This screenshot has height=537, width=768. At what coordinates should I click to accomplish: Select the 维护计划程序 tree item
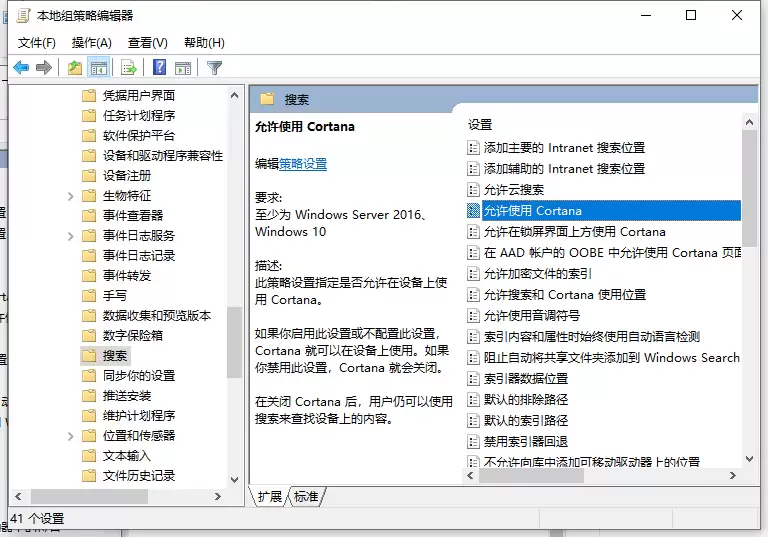139,415
